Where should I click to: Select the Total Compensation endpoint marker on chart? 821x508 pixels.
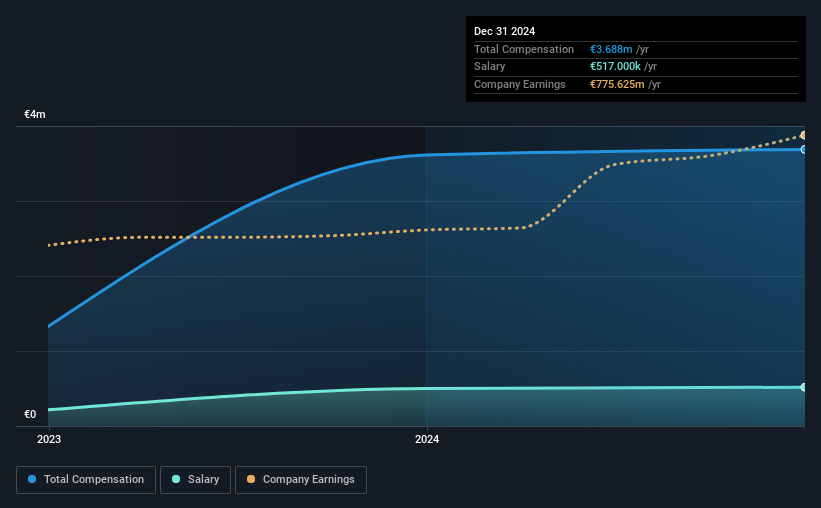(803, 150)
